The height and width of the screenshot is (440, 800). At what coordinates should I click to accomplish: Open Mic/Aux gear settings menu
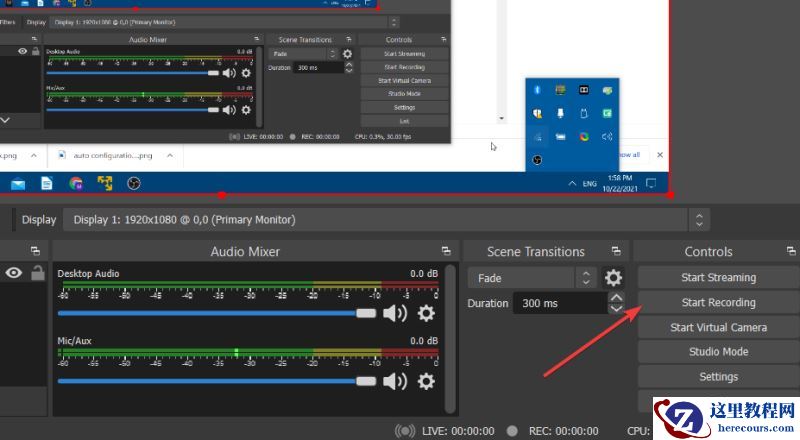coord(426,381)
